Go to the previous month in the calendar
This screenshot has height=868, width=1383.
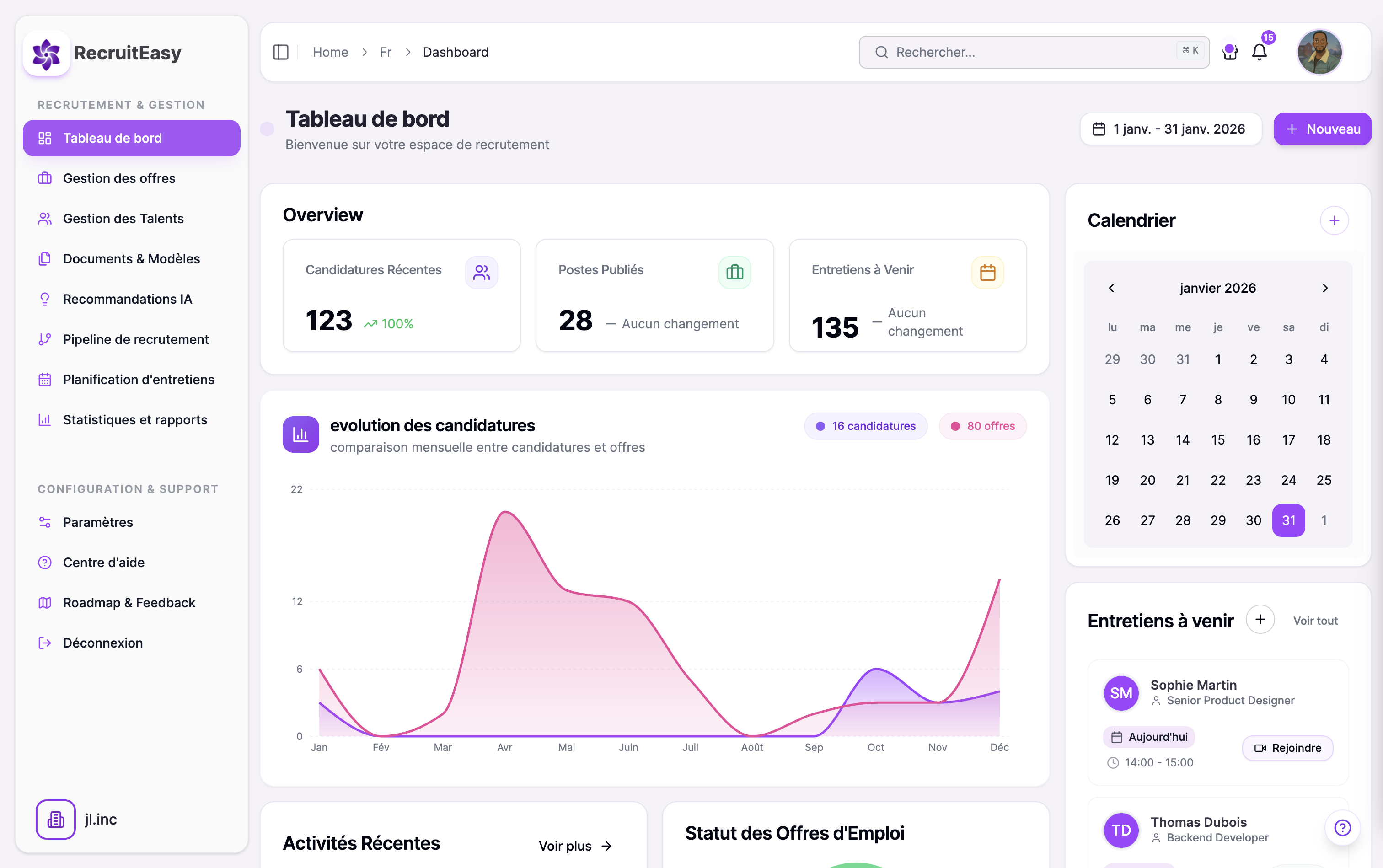1111,288
